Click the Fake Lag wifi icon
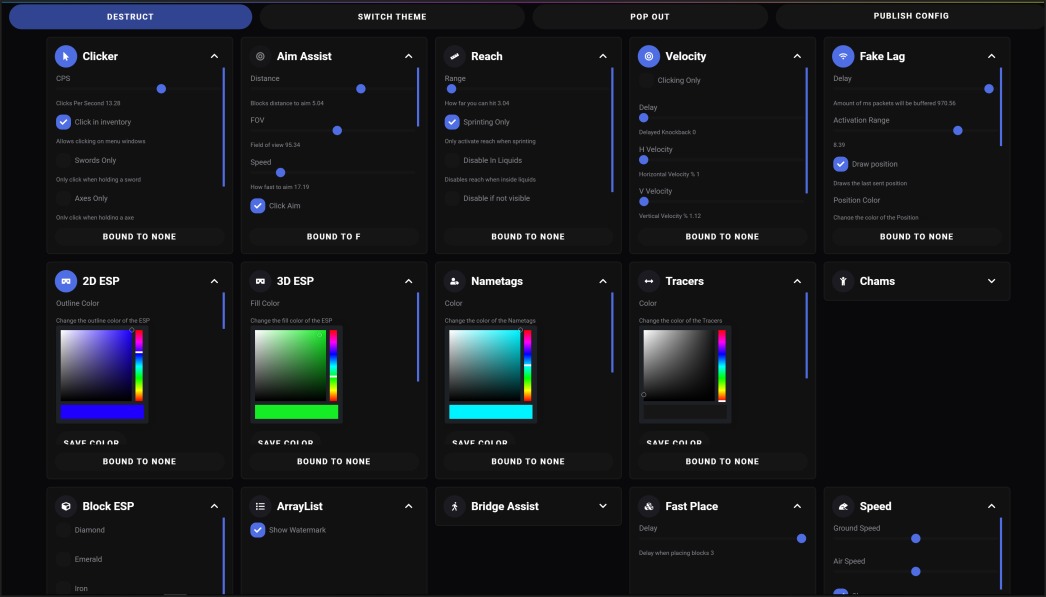This screenshot has width=1046, height=597. [x=843, y=57]
